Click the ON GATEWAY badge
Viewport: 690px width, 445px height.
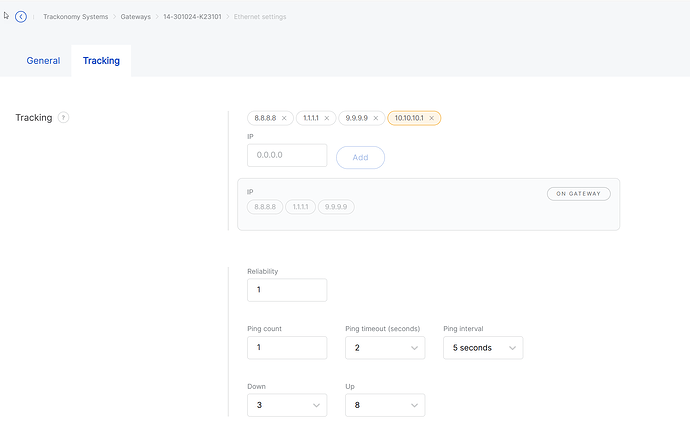click(x=578, y=193)
